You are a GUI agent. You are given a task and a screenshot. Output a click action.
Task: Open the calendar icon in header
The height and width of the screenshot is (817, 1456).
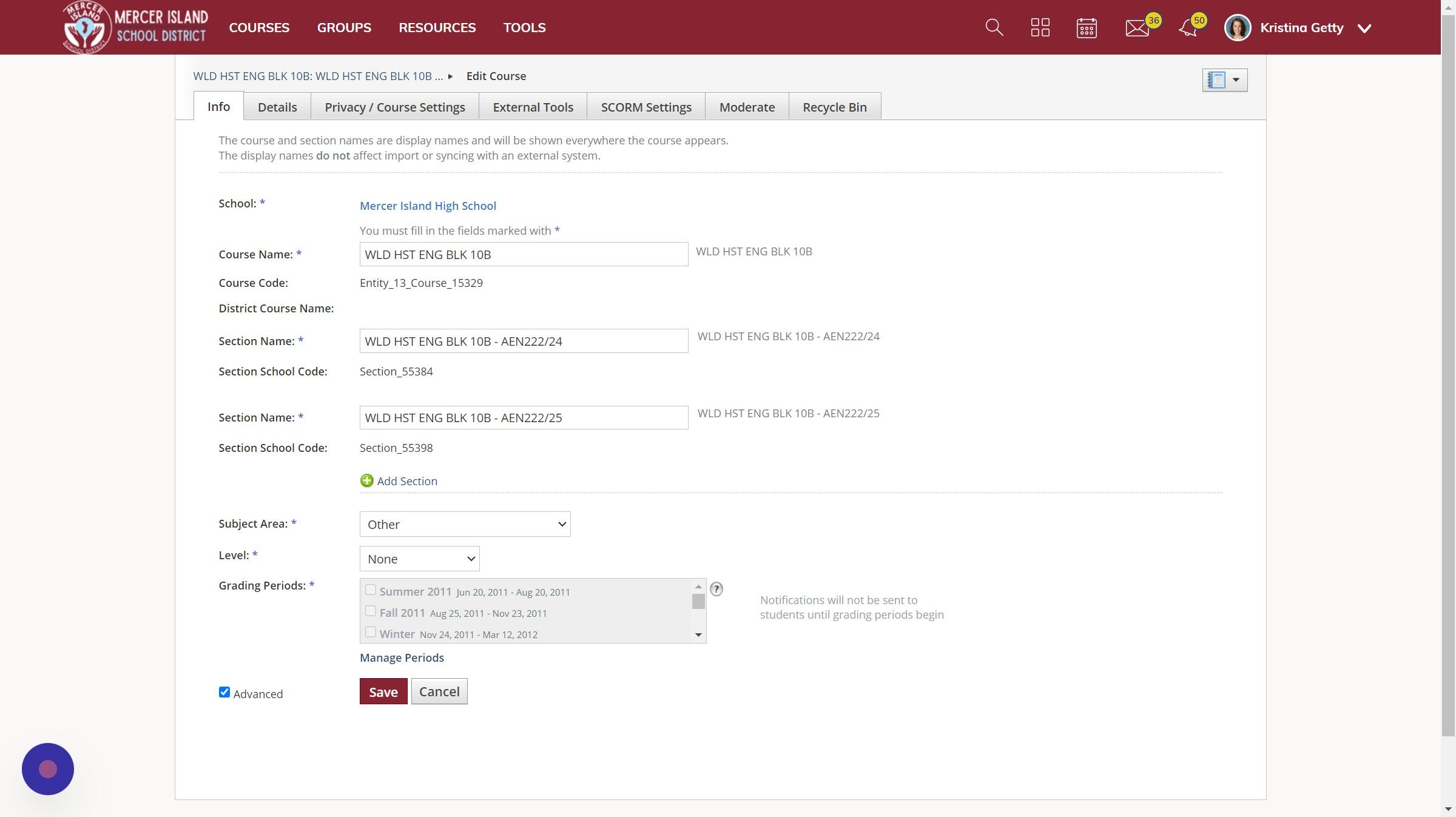click(1086, 28)
